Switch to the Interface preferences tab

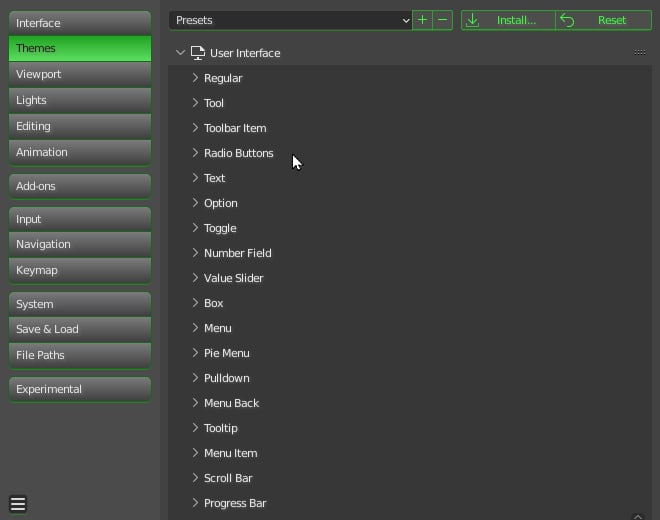(x=80, y=23)
